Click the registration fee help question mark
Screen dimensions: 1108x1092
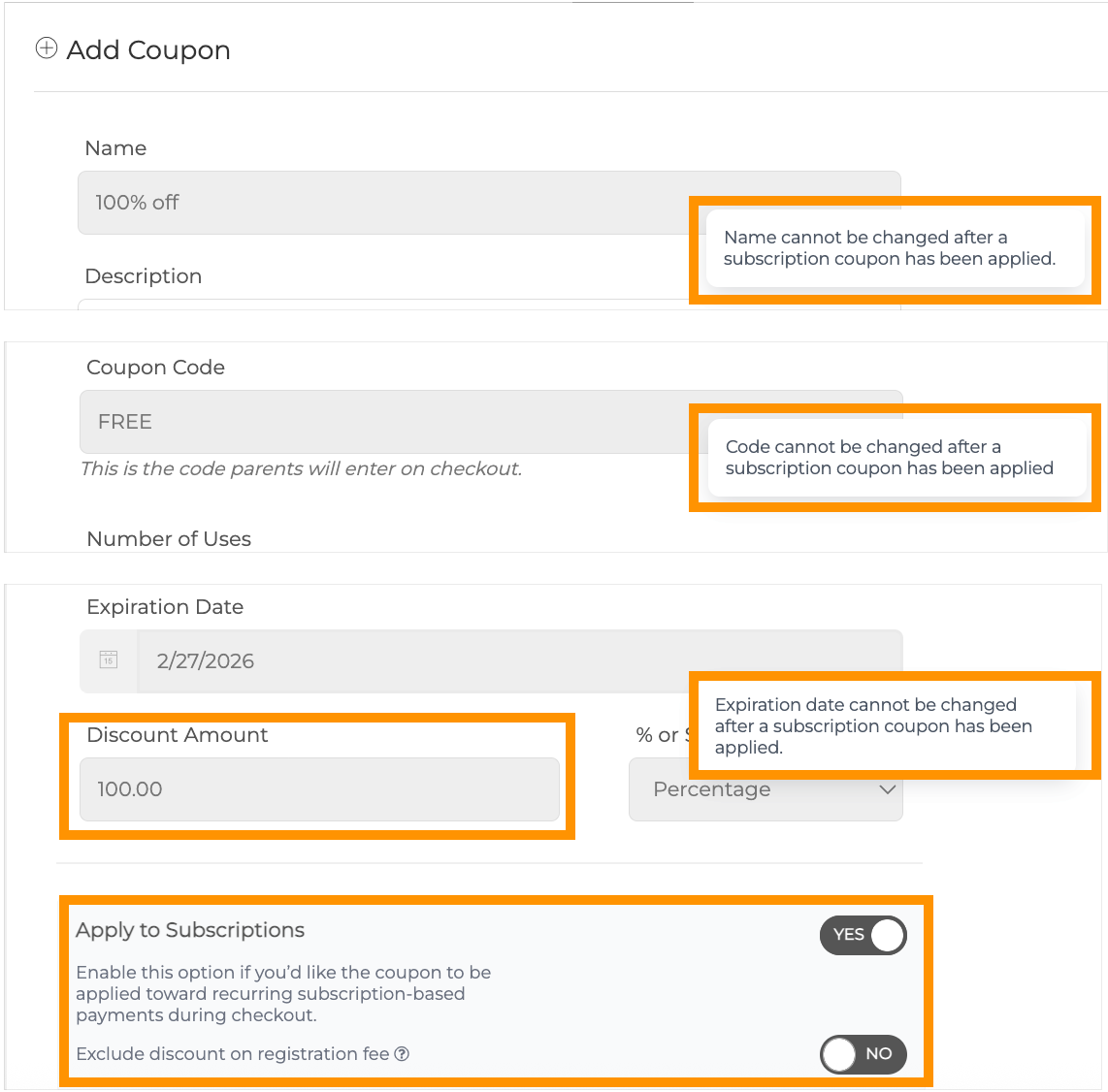click(402, 1054)
